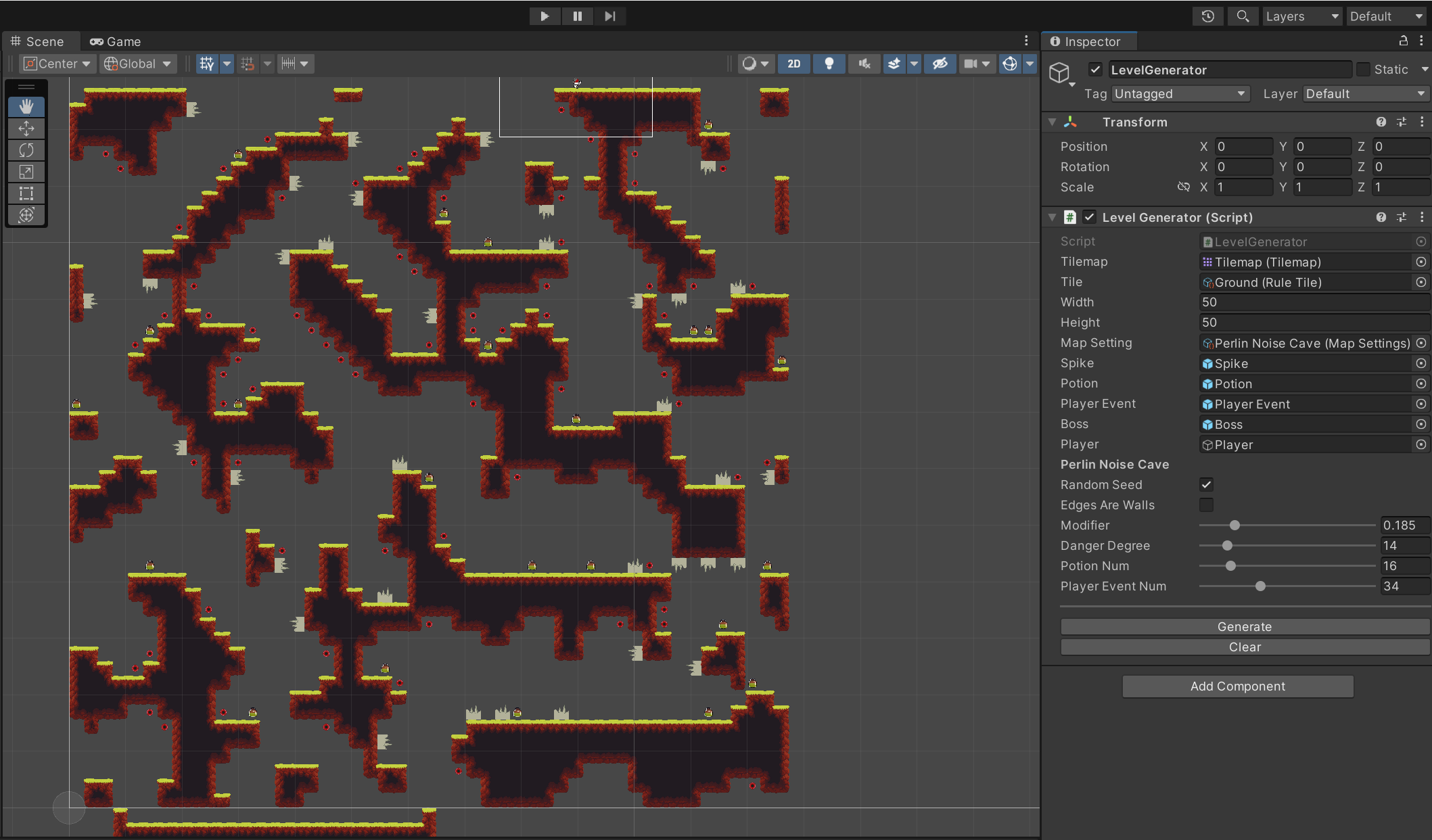
Task: Lock the Inspector panel
Action: [1404, 41]
